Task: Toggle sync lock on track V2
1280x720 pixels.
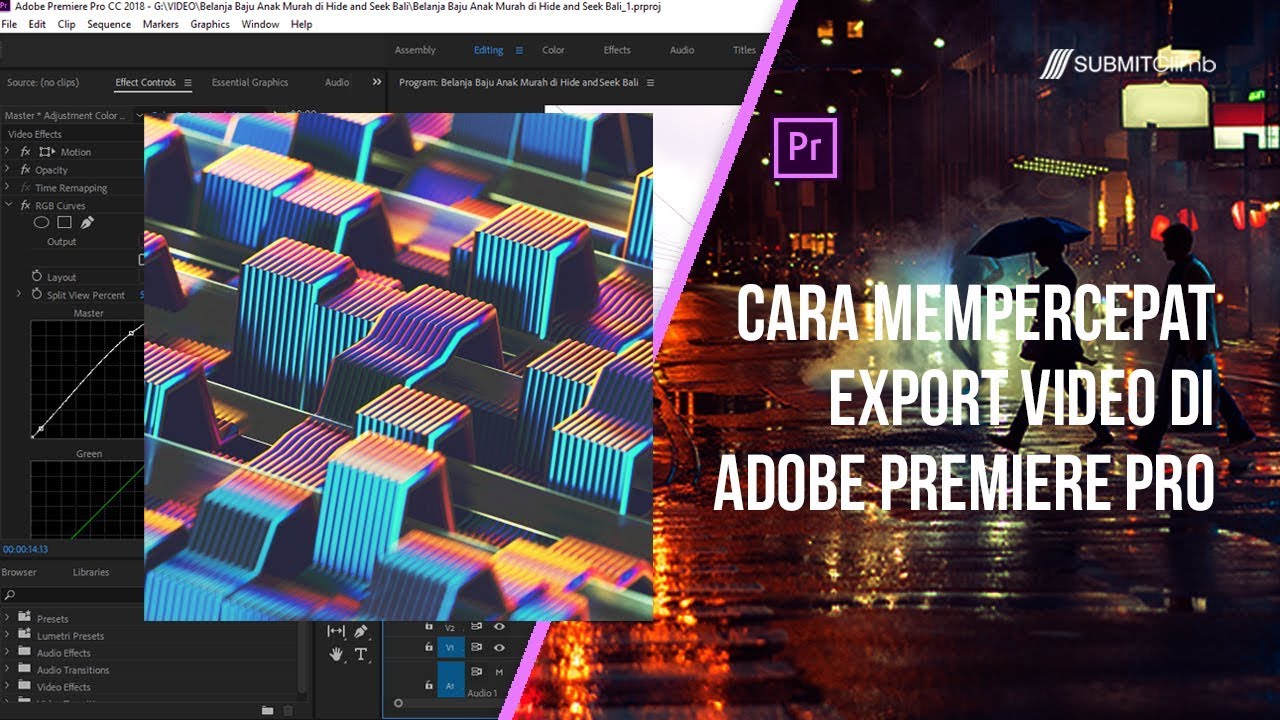Action: point(476,627)
